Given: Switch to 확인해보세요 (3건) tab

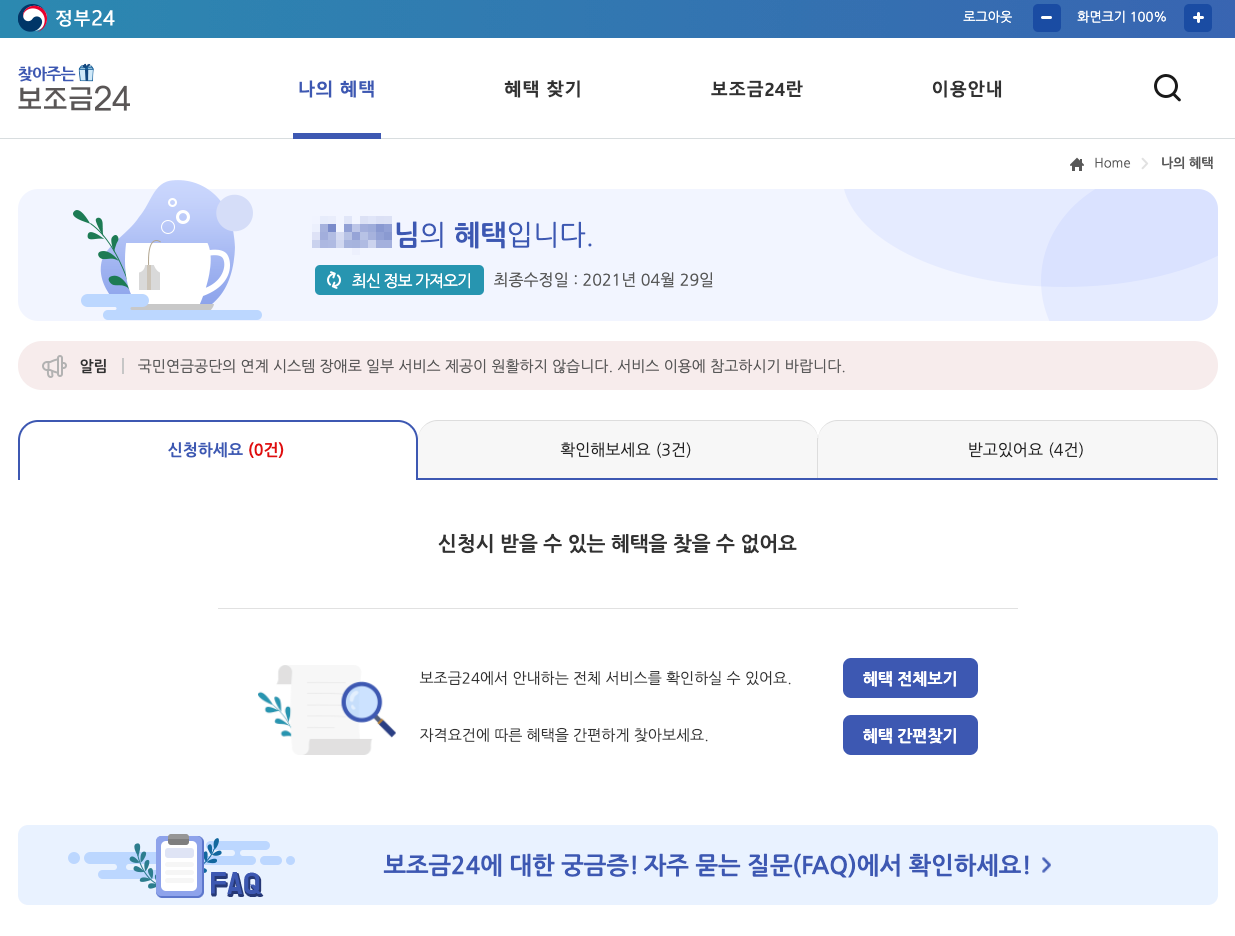Looking at the screenshot, I should point(618,450).
